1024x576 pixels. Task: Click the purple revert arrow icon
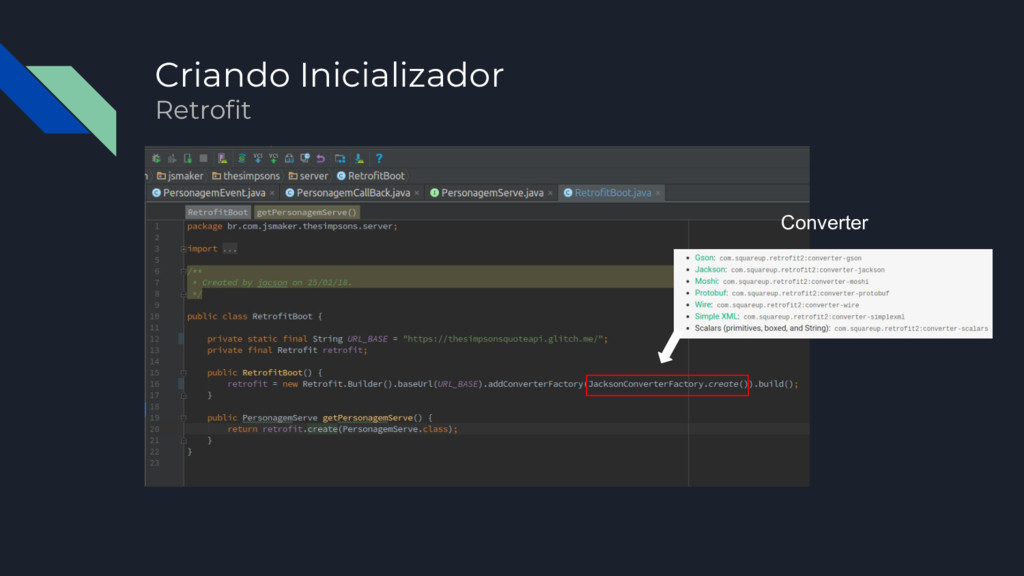coord(321,159)
